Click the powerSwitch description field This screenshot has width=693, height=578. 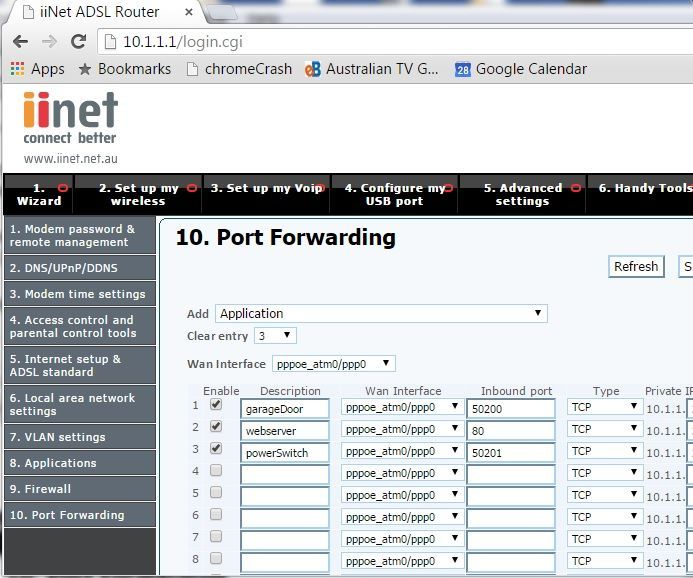click(285, 453)
